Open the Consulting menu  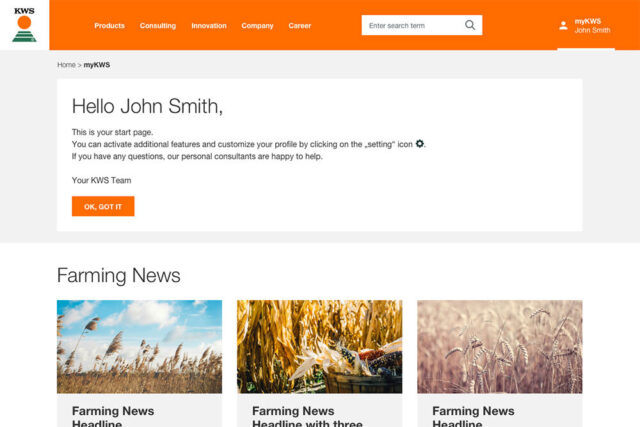[x=157, y=26]
